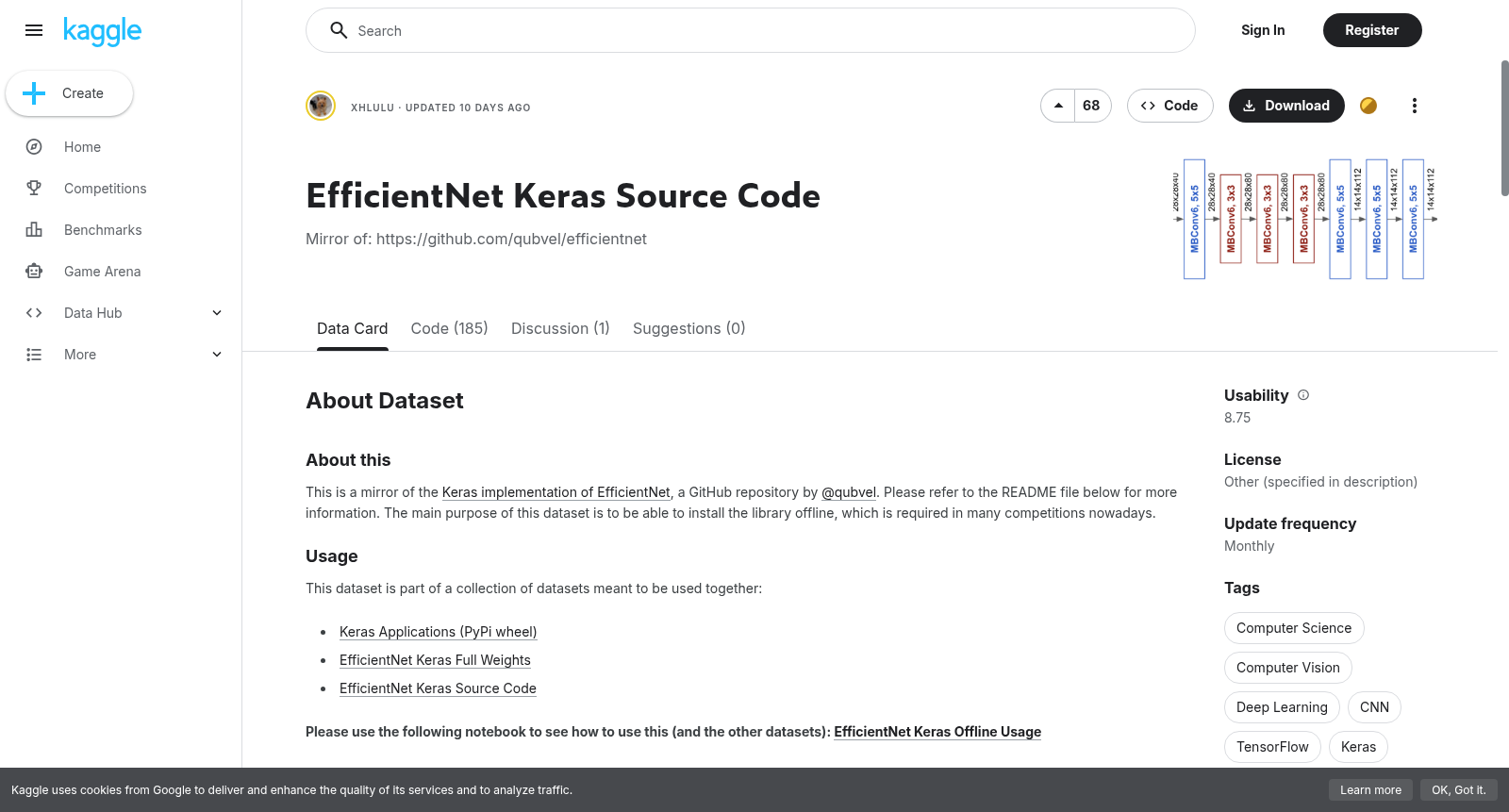The height and width of the screenshot is (812, 1509).
Task: Click the 68 upvote count
Action: tap(1092, 106)
